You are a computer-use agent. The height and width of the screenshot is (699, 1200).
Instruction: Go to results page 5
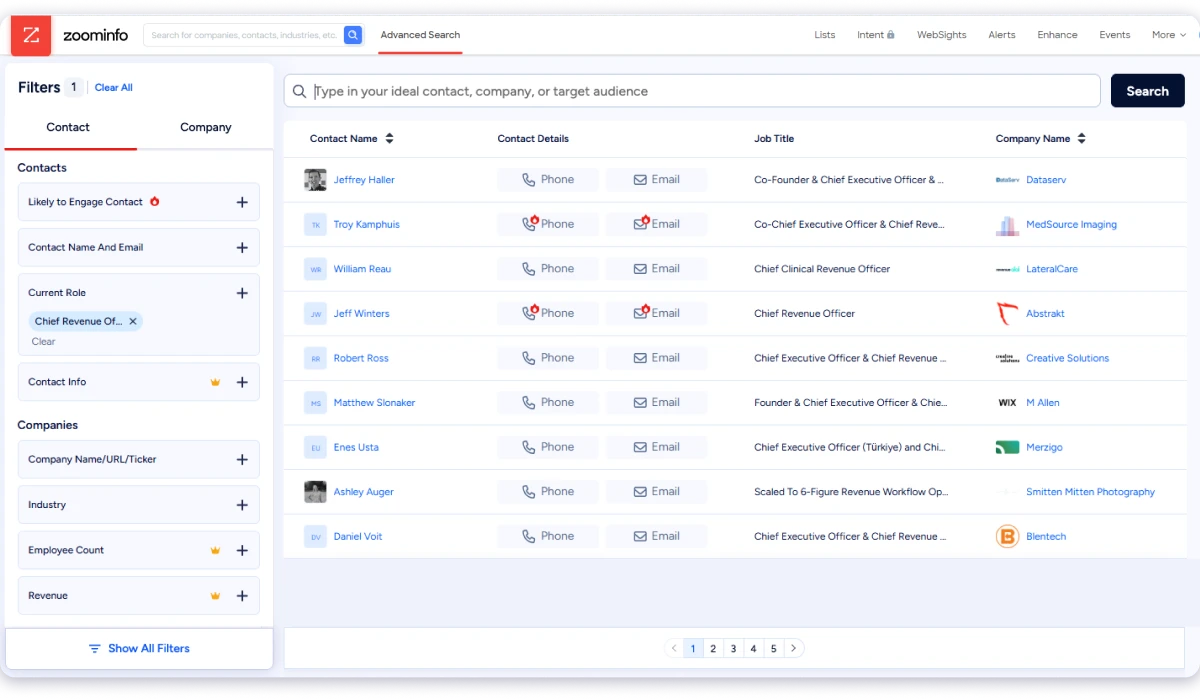(774, 649)
